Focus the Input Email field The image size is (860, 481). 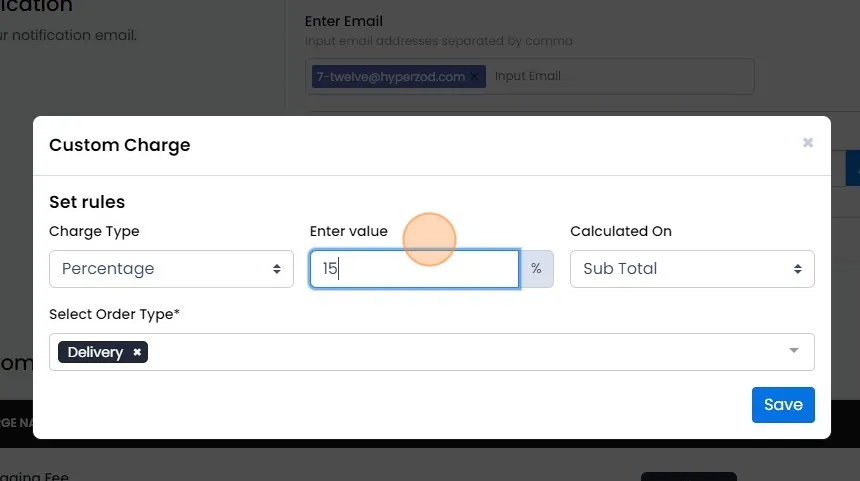tap(600, 76)
